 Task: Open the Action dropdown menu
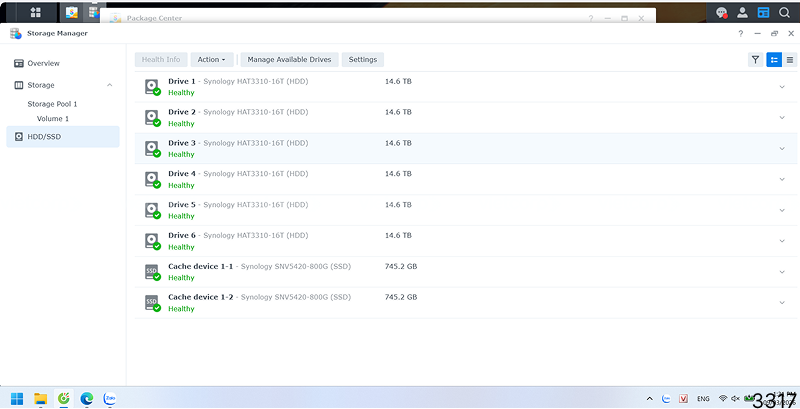(212, 60)
